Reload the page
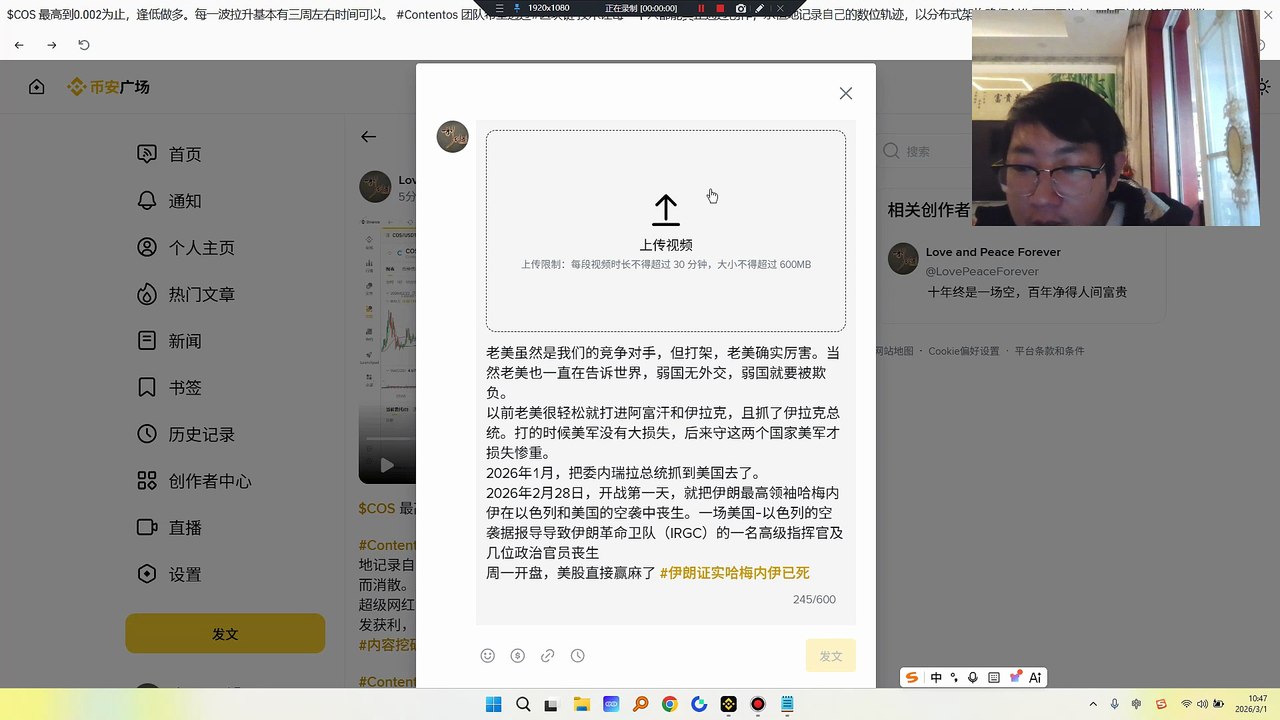1280x720 pixels. tap(84, 45)
